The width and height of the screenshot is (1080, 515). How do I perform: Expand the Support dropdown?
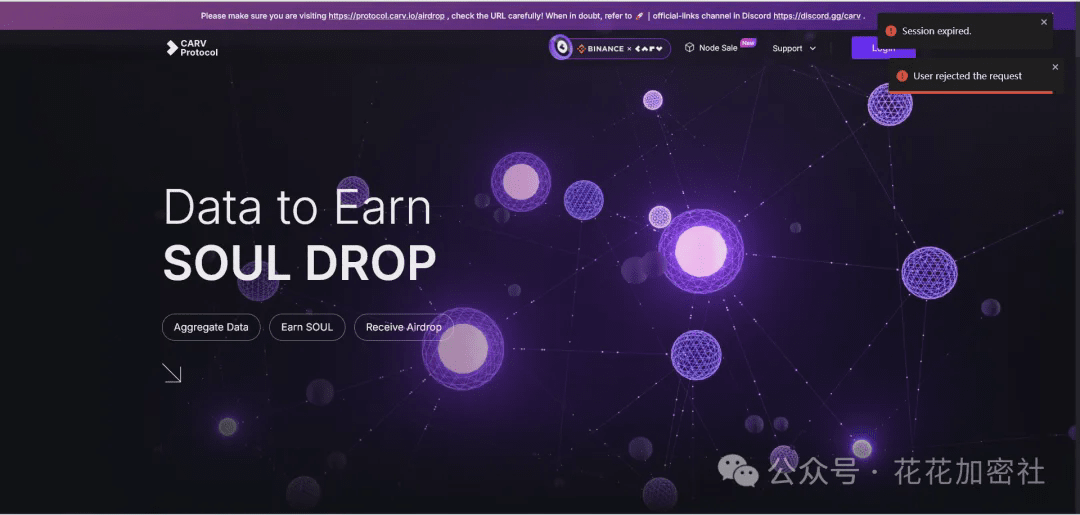[x=794, y=48]
